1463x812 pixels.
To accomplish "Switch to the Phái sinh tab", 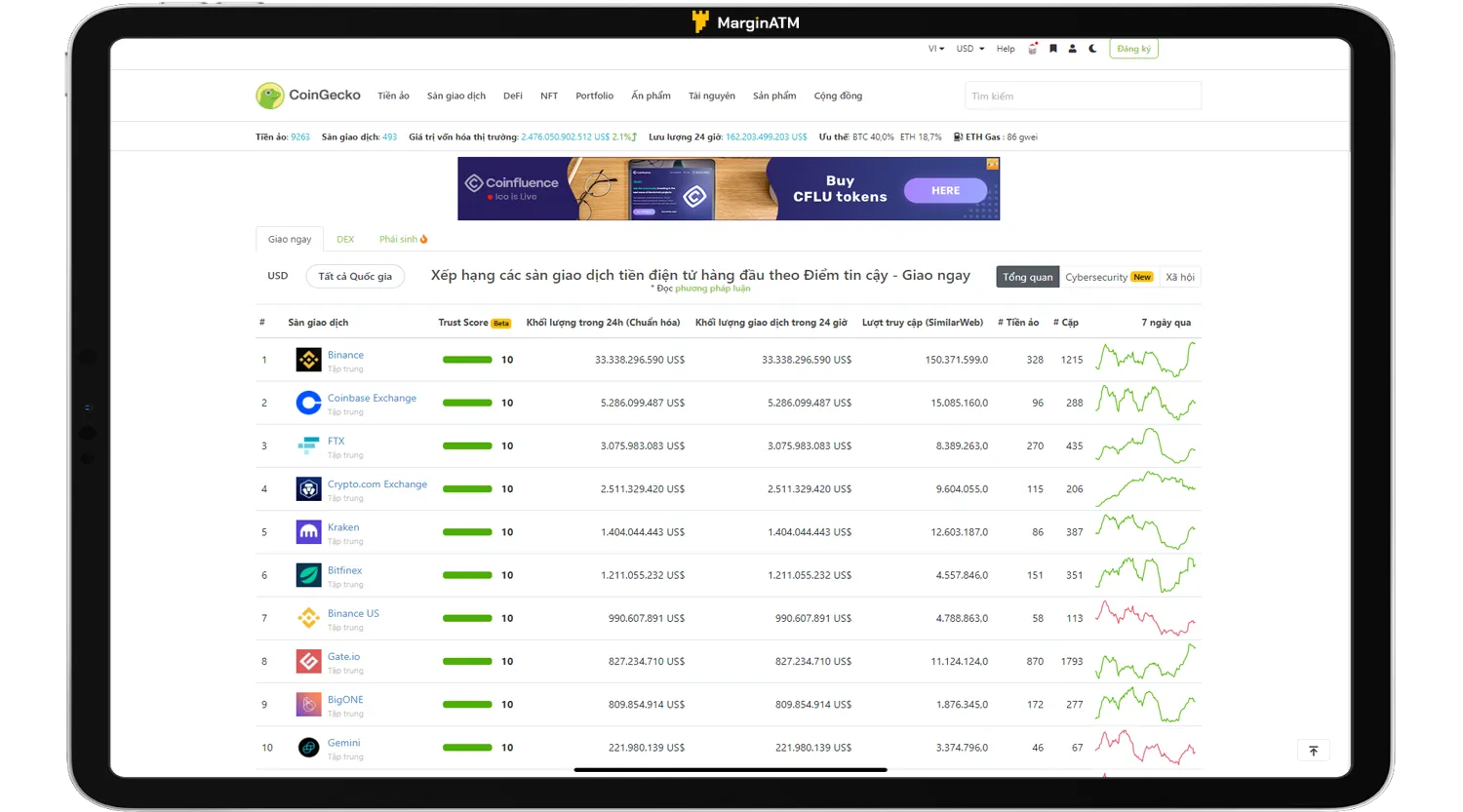I will (x=403, y=239).
